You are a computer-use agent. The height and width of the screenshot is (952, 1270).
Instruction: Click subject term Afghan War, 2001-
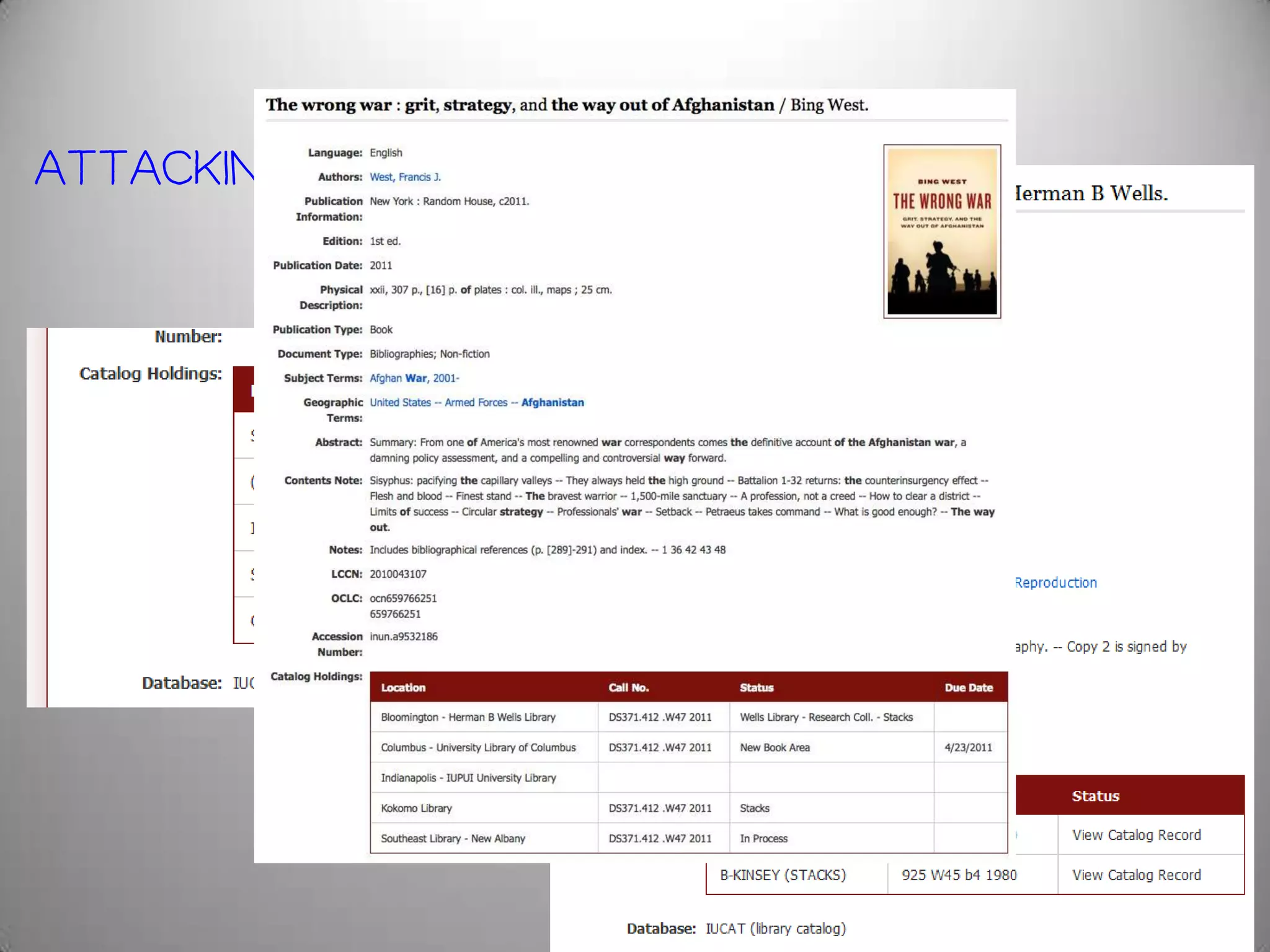click(414, 378)
